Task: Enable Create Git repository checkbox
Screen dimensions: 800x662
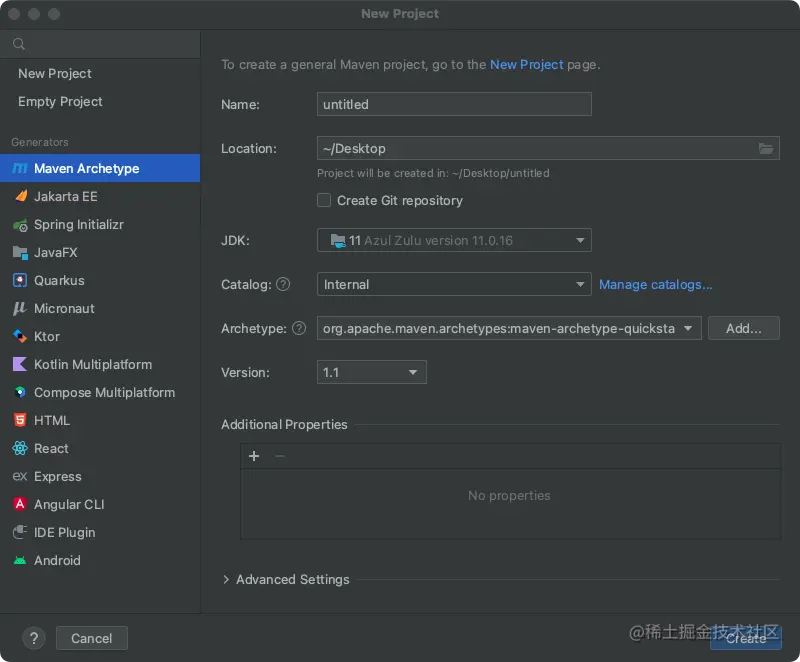Action: coord(324,200)
